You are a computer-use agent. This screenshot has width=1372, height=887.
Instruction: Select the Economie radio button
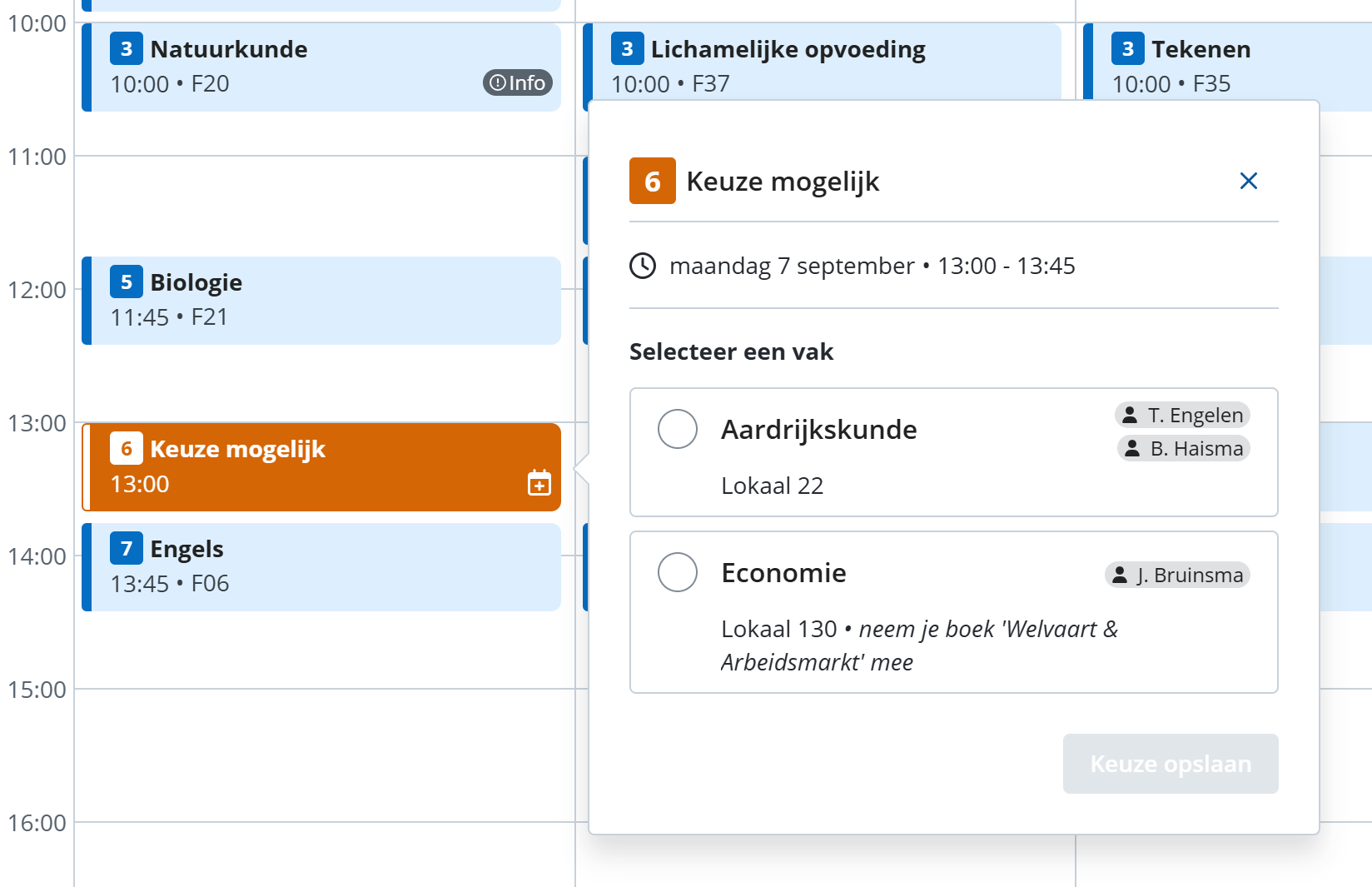678,572
